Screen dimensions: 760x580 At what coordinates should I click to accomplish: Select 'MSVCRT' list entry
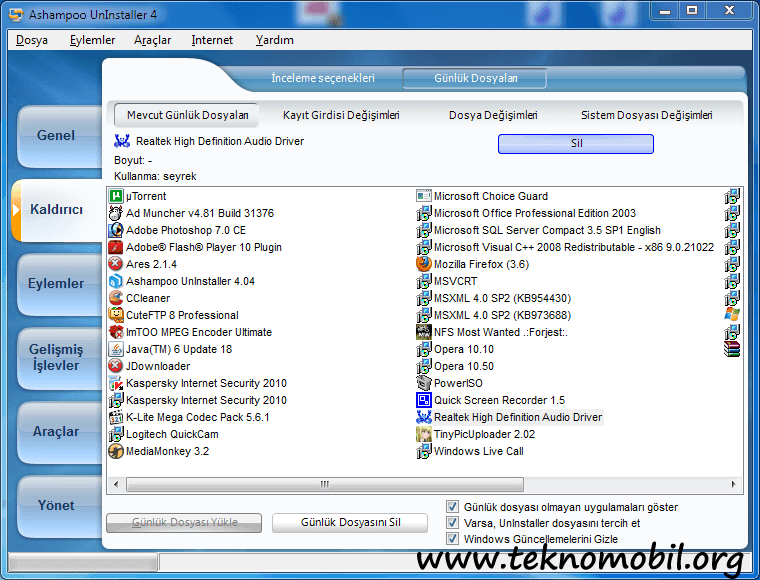click(x=447, y=281)
